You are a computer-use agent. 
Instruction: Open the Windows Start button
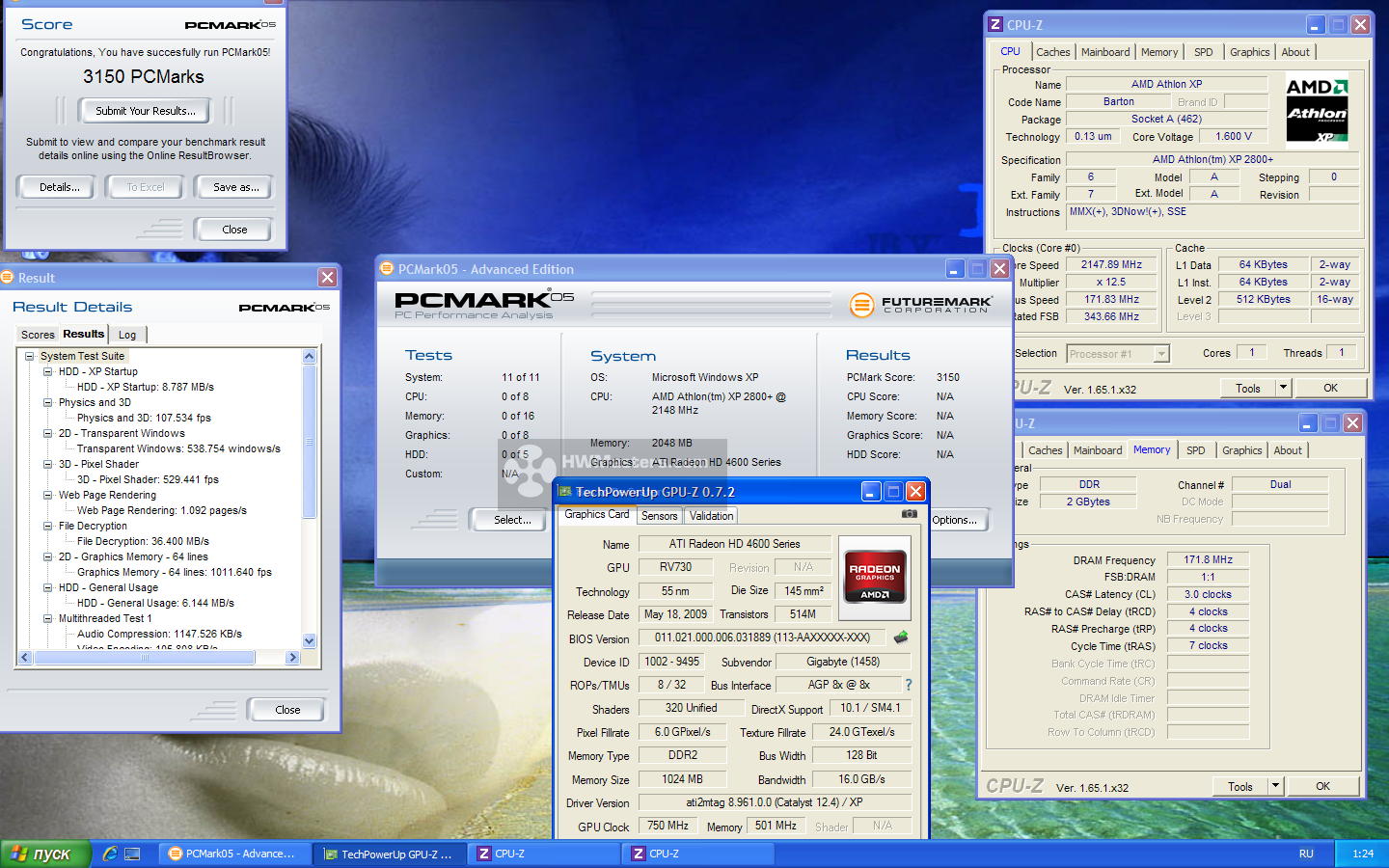[45, 854]
